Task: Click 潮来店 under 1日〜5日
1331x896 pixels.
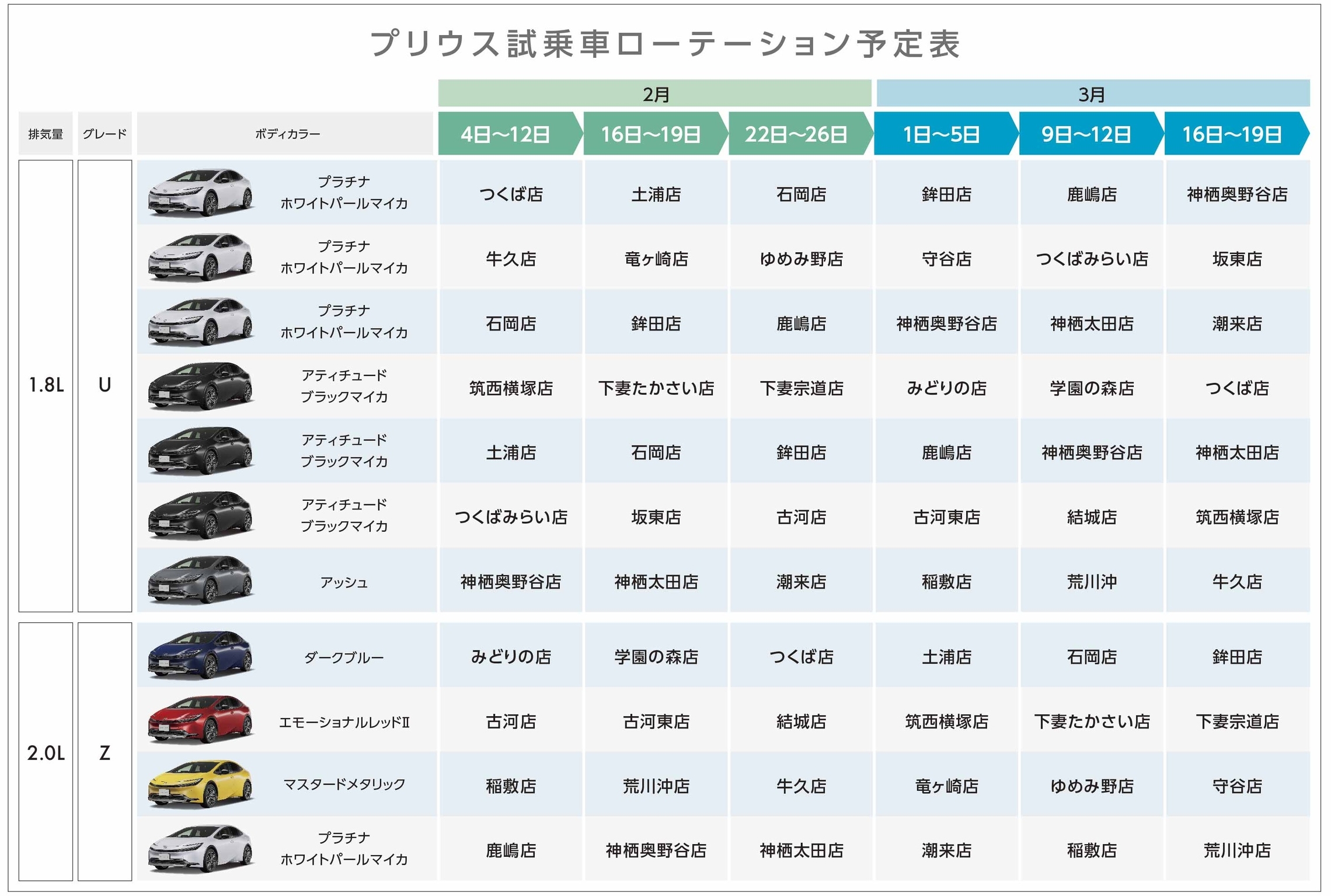Action: 946,851
